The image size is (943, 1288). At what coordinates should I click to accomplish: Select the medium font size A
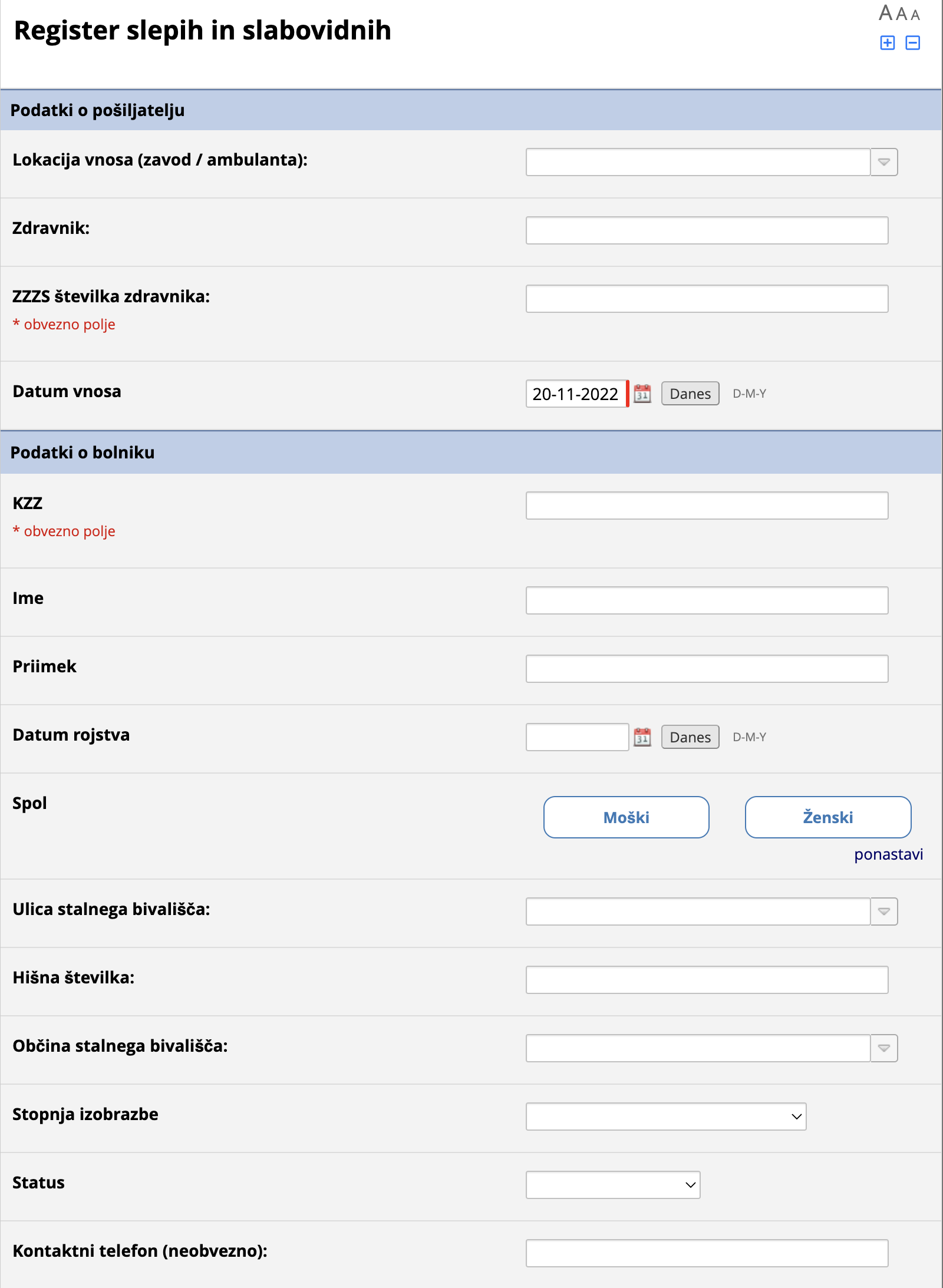click(x=902, y=14)
